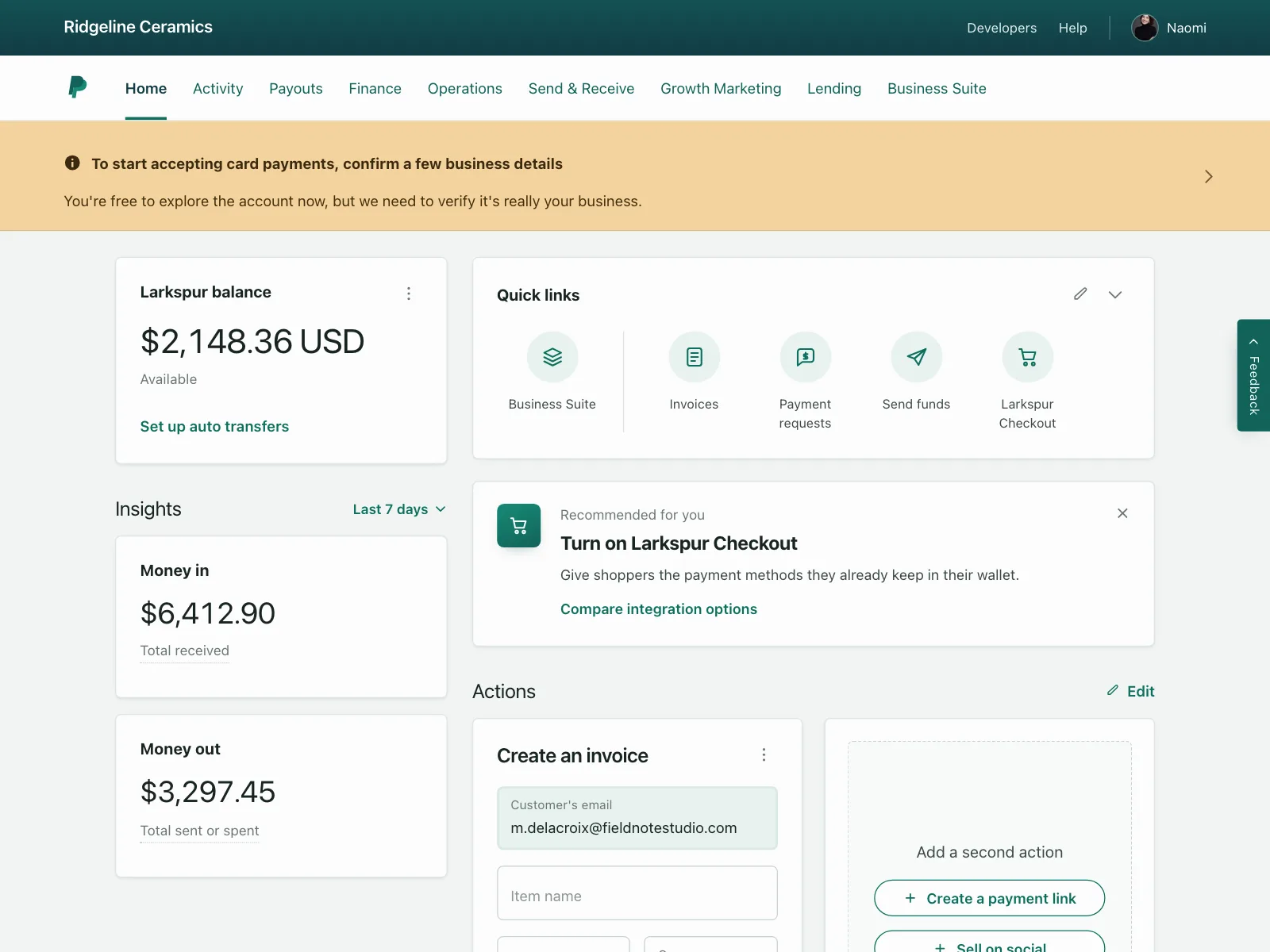Open Send & Receive tab
Screen dimensions: 1270x952
point(582,89)
